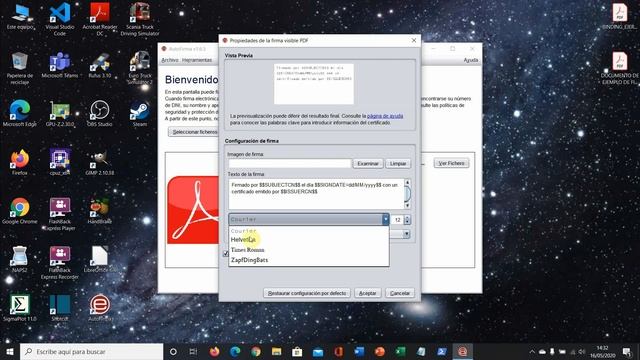The image size is (640, 360).
Task: Select Scania Truck Driving Simulator icon
Action: pos(140,18)
